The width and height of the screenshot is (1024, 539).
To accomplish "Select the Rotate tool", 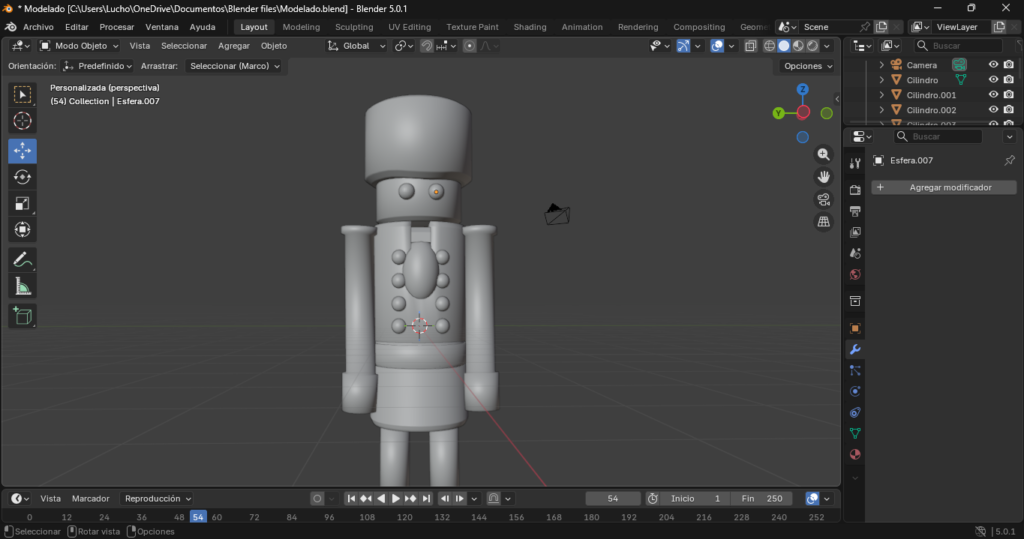I will [x=22, y=177].
